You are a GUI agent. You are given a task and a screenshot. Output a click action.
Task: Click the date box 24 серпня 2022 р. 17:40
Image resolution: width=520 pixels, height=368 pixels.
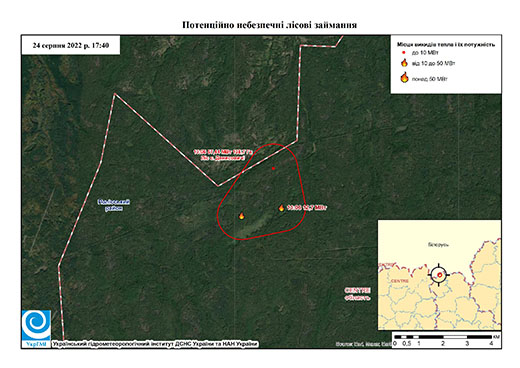71,45
